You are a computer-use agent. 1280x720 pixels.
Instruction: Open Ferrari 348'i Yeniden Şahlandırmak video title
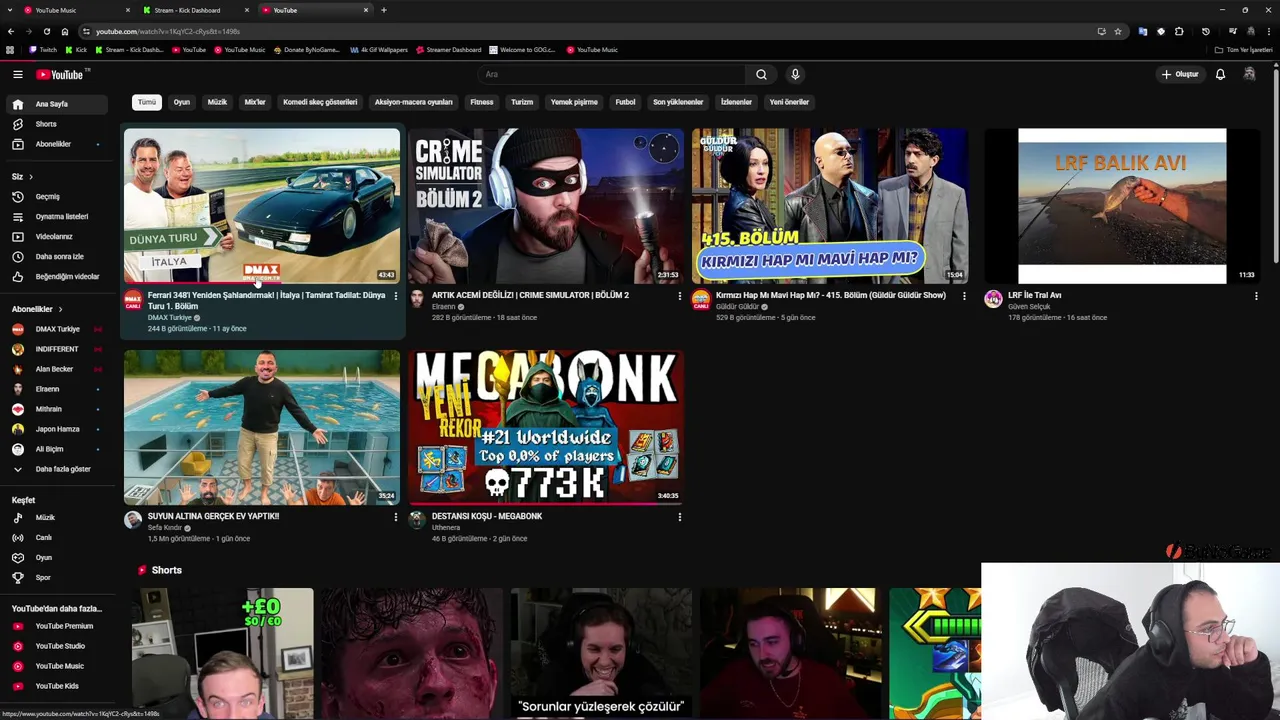click(x=266, y=300)
